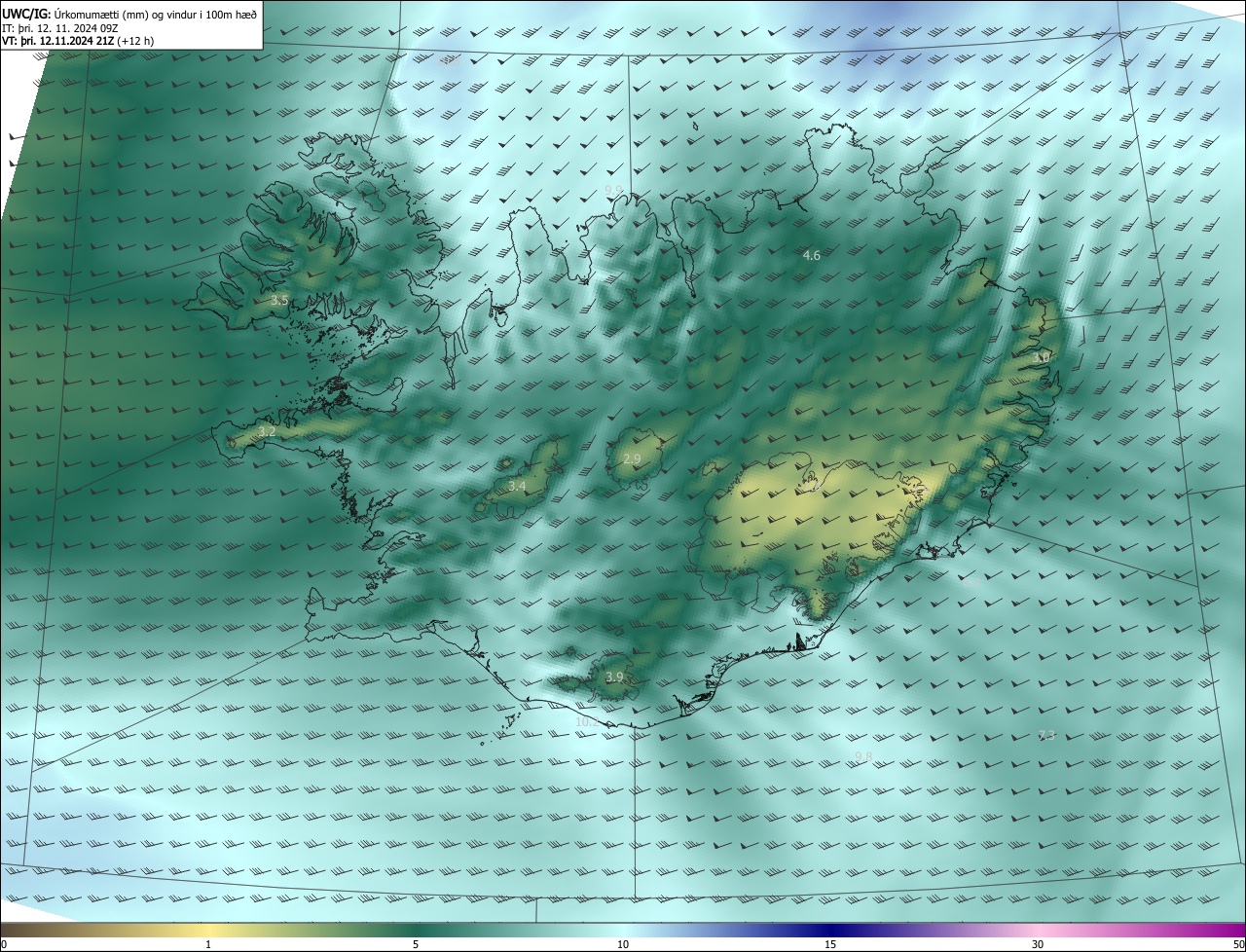Screen dimensions: 1246x952
Task: Click the 9.9 value label off the north coast
Action: click(613, 190)
